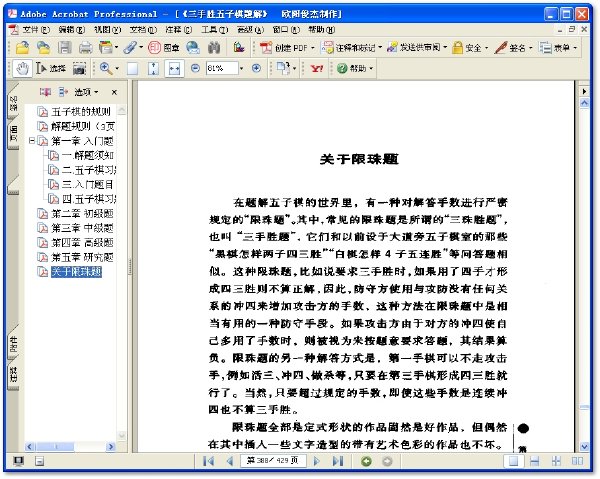Click the Save disk icon
Viewport: 600px width, 479px height.
(x=65, y=47)
